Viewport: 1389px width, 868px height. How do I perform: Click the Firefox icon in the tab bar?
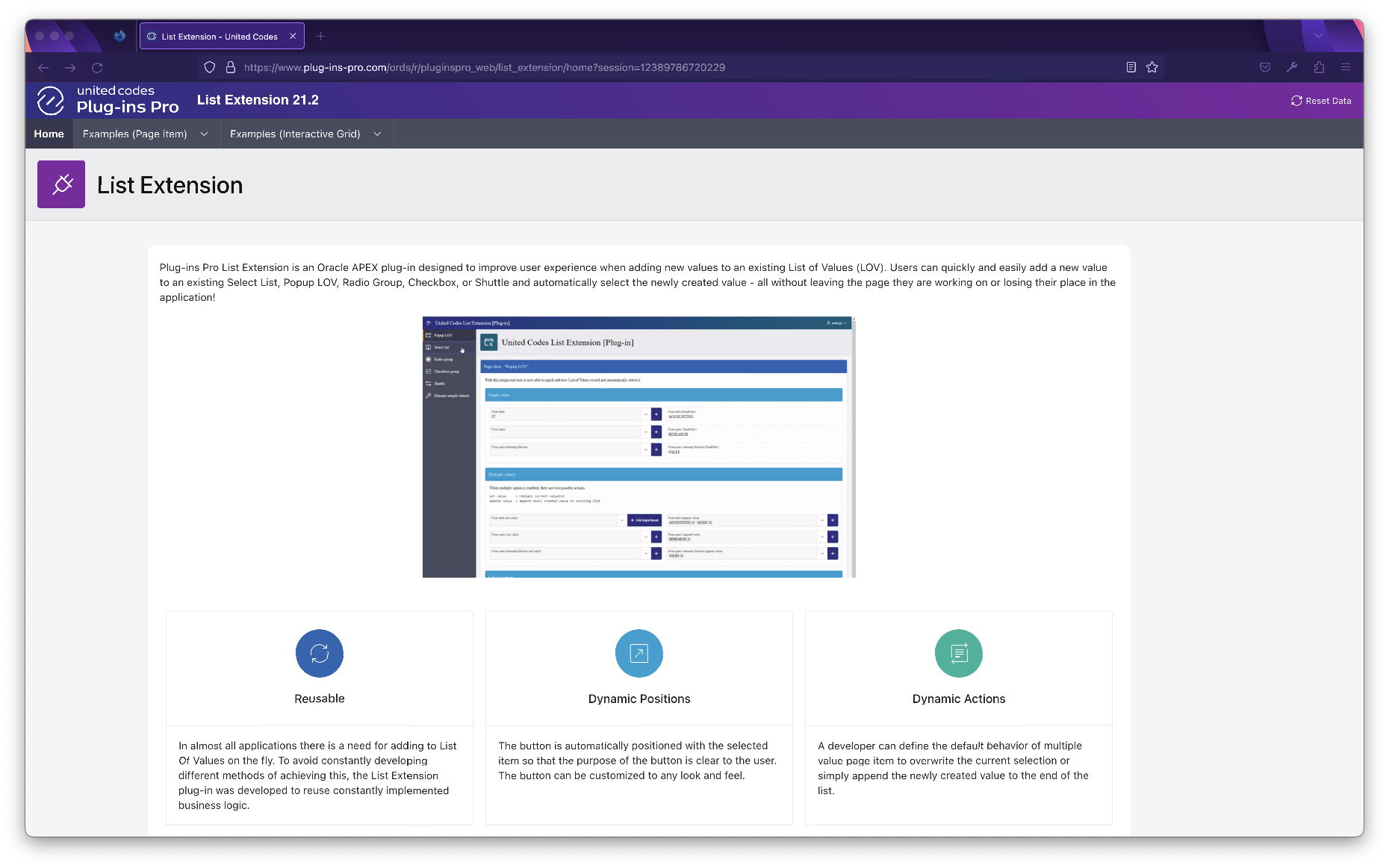click(x=119, y=36)
